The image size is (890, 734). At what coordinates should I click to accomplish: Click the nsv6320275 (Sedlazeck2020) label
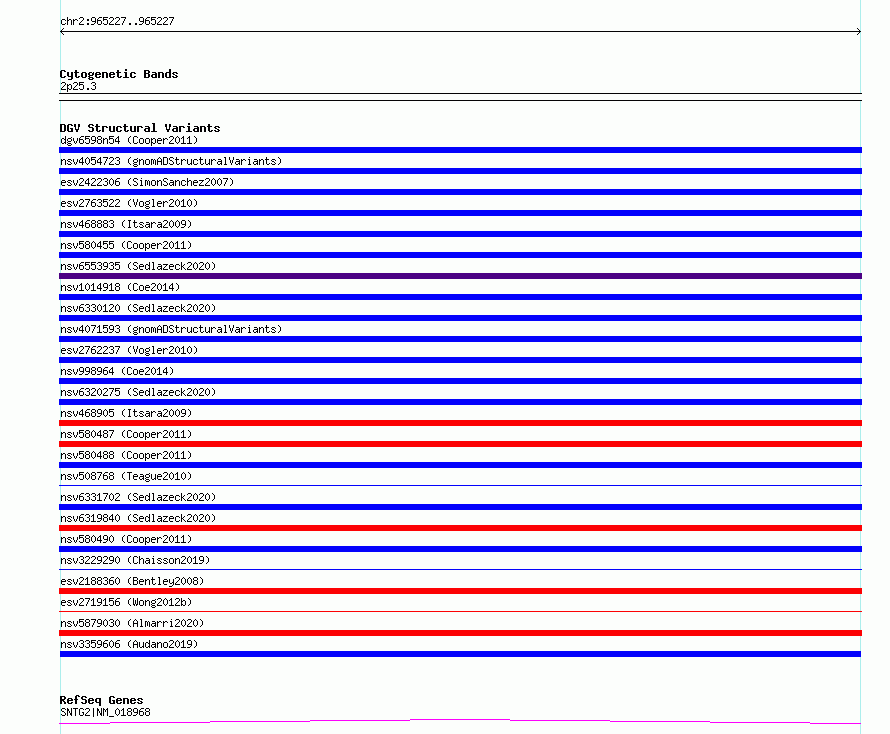(138, 392)
